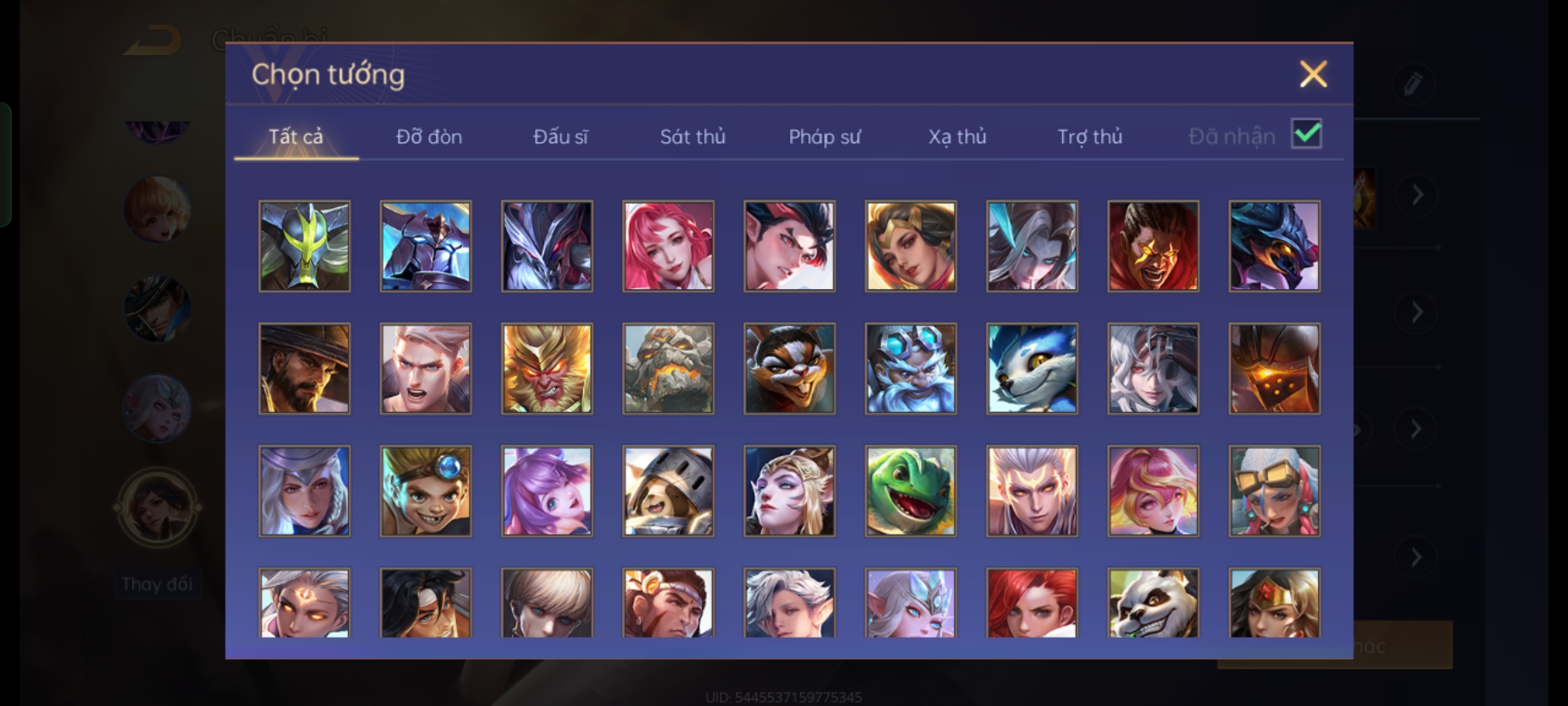Open the Sát thủ tab
Screen dimensions: 1568x706
coord(693,137)
